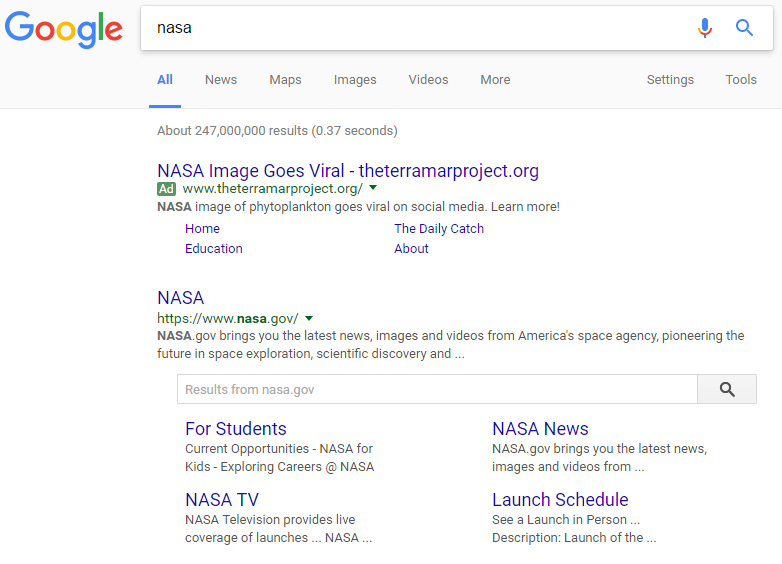Expand the dropdown arrow beside nasa.gov URL

pos(309,319)
